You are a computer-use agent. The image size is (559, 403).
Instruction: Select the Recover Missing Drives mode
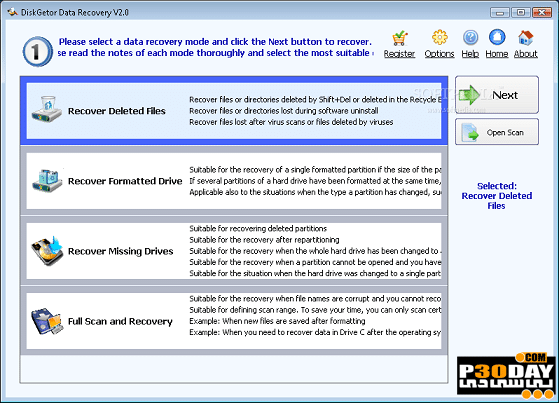[234, 251]
